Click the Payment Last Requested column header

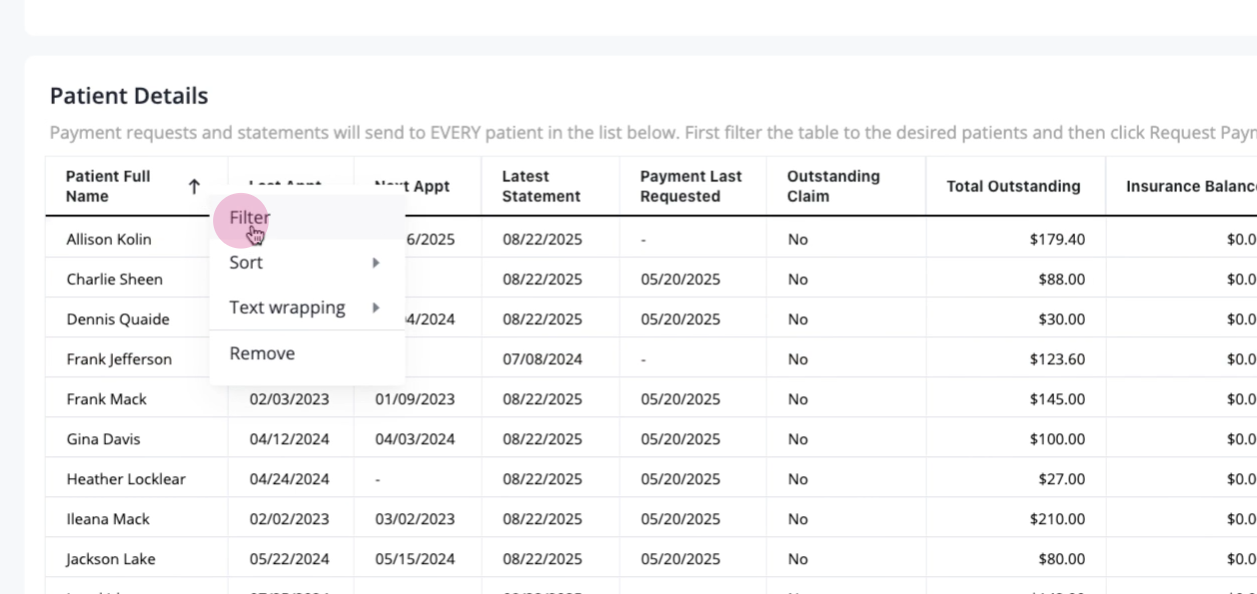pos(692,186)
